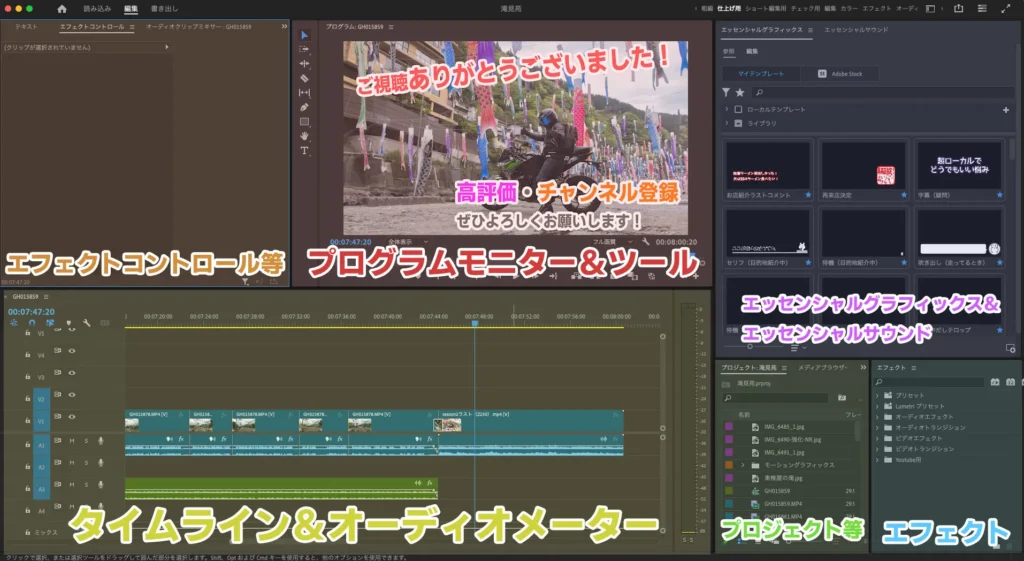Click the マイテンプレート button

tap(762, 74)
